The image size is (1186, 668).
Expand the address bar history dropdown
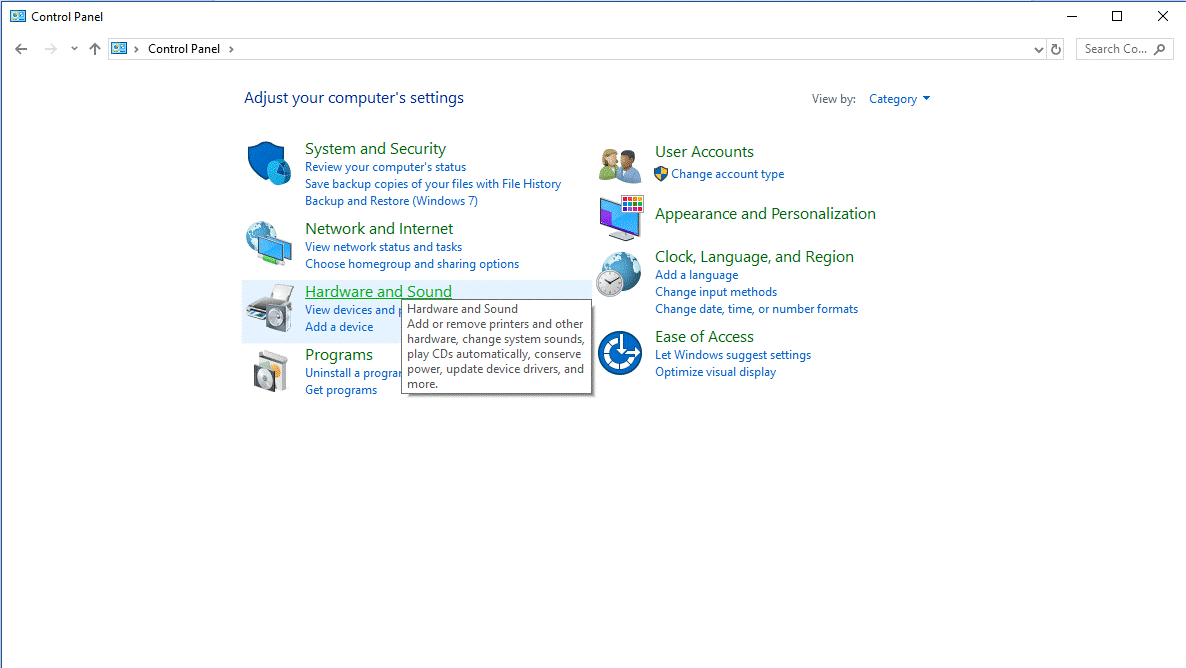click(1039, 49)
